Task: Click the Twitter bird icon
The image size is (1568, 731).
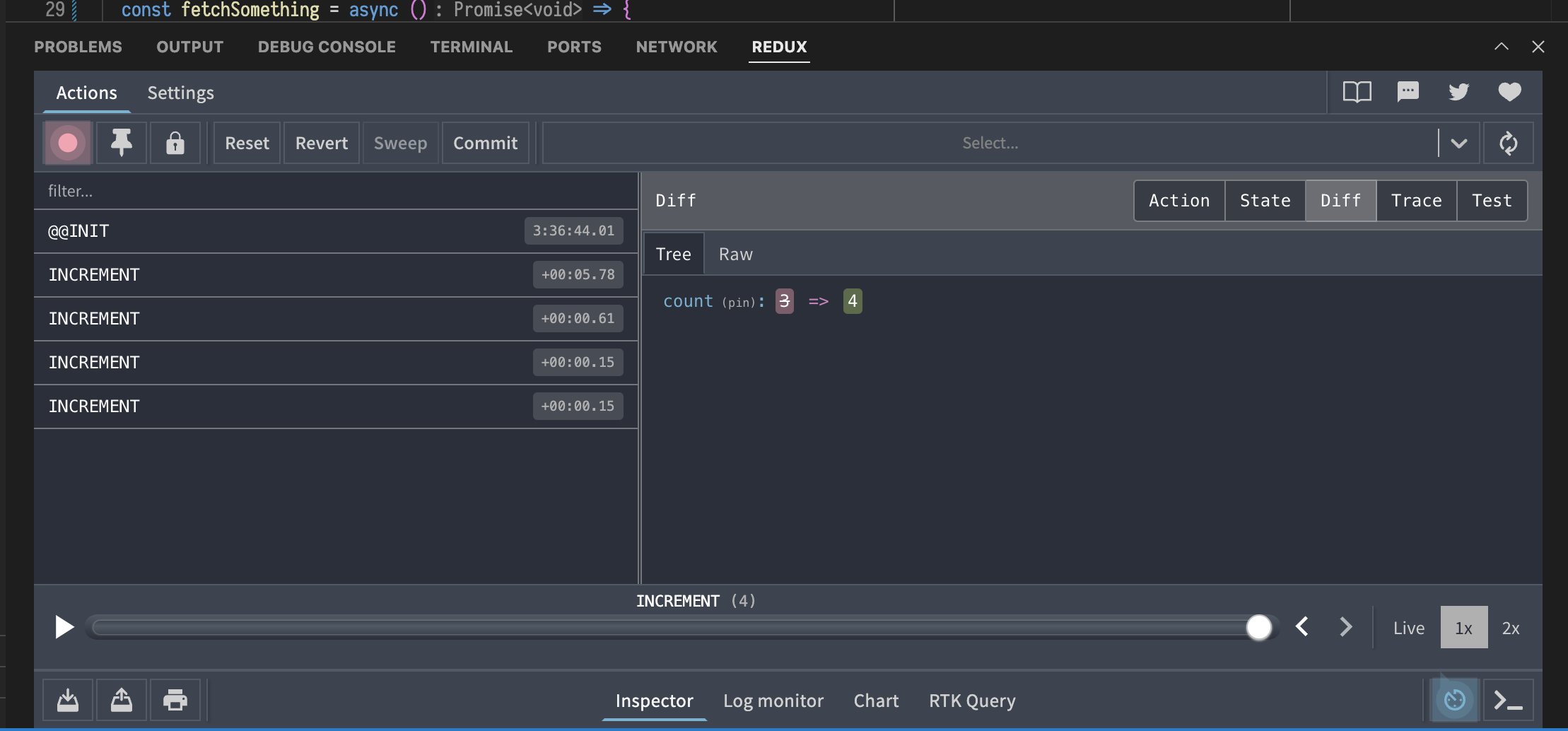Action: pyautogui.click(x=1458, y=92)
